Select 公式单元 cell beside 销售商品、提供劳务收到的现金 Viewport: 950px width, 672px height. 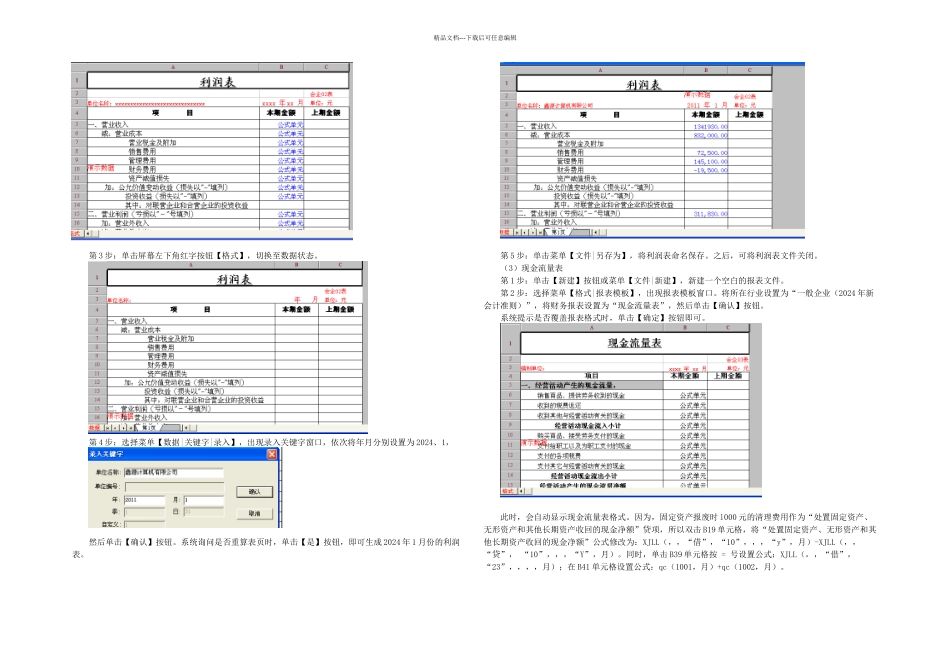685,395
